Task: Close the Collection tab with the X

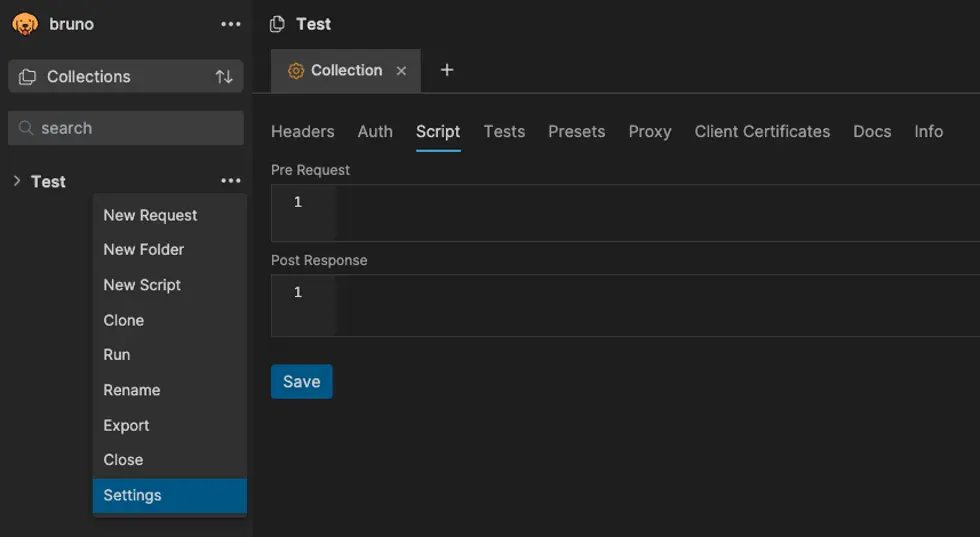Action: (x=401, y=71)
